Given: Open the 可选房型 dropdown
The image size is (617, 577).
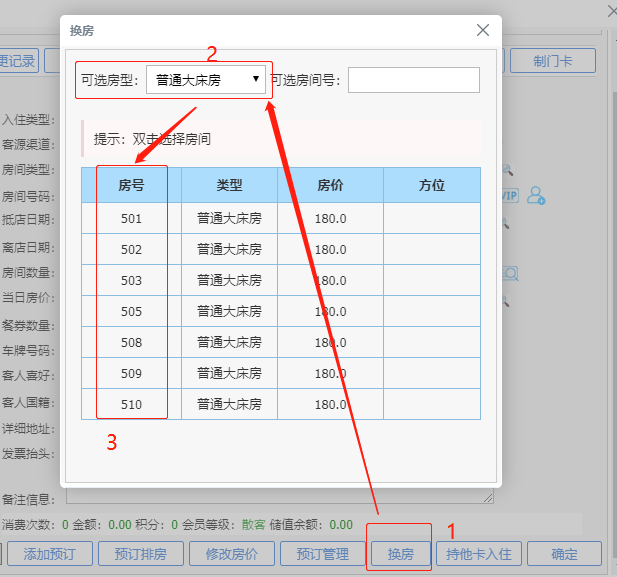Looking at the screenshot, I should [206, 80].
